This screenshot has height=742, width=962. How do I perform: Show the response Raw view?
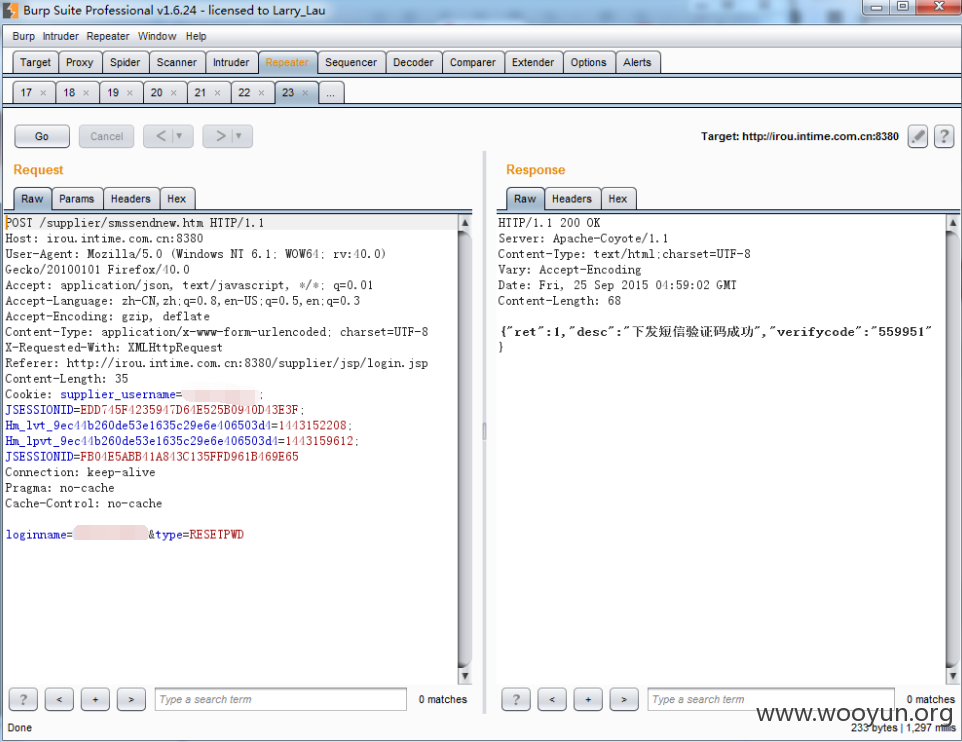pyautogui.click(x=525, y=199)
